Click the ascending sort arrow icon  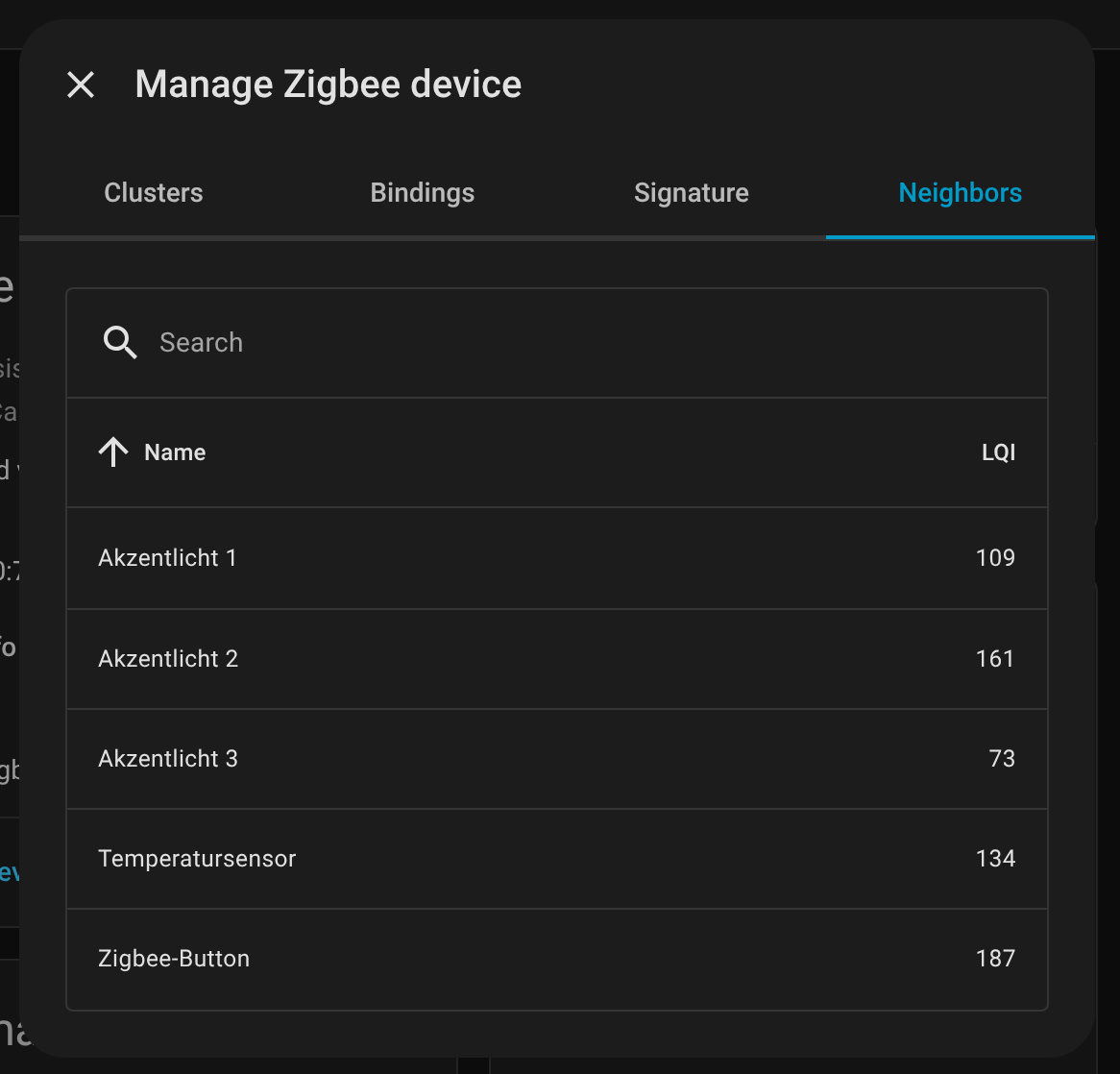pos(113,452)
